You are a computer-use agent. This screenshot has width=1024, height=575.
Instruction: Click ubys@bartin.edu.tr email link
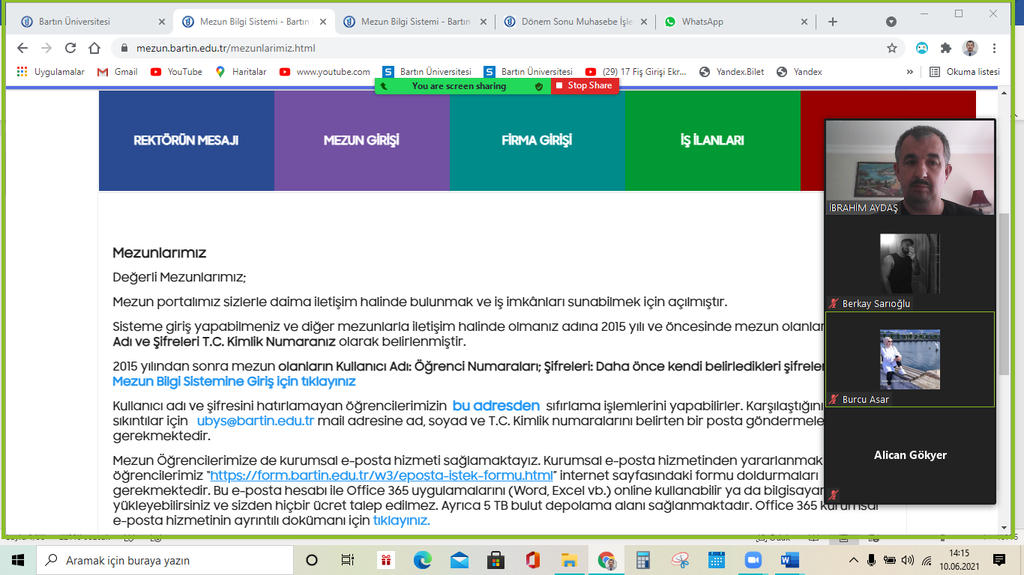tap(255, 421)
